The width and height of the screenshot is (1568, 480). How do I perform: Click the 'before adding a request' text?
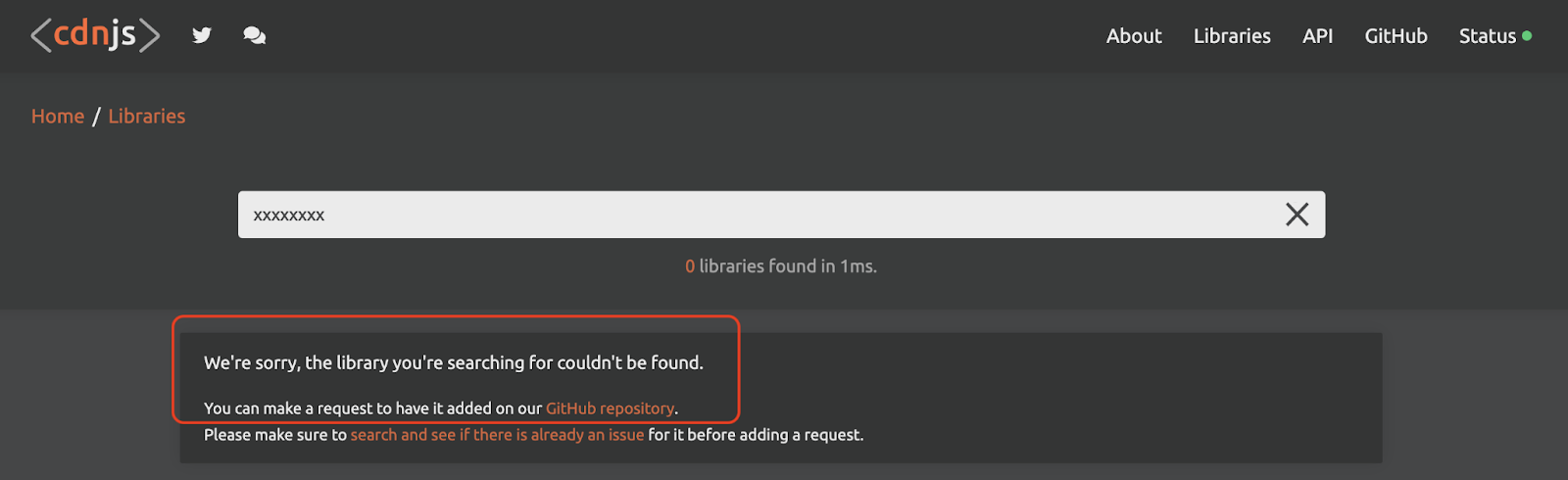coord(756,435)
